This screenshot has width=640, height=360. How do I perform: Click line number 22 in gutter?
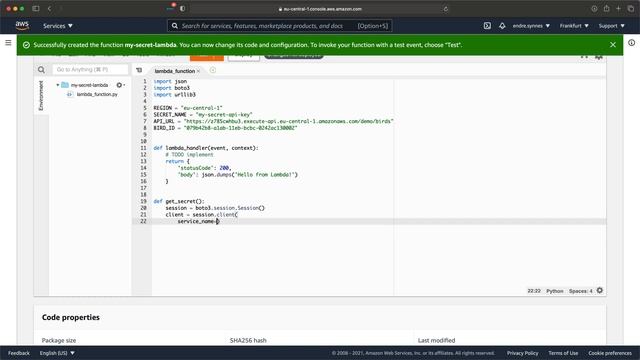click(x=143, y=221)
